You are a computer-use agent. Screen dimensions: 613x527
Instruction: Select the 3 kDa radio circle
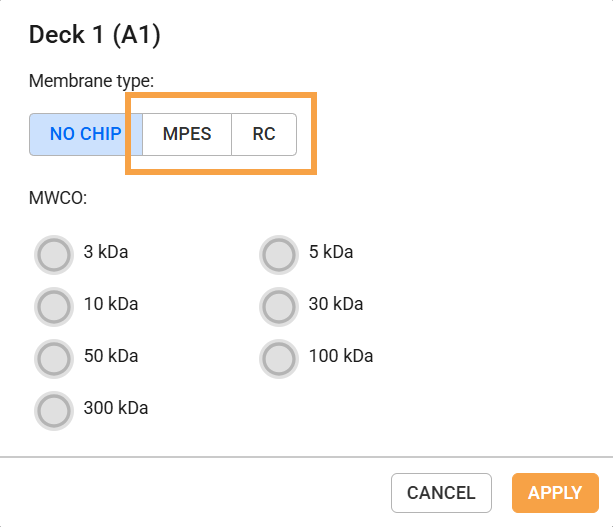(53, 255)
